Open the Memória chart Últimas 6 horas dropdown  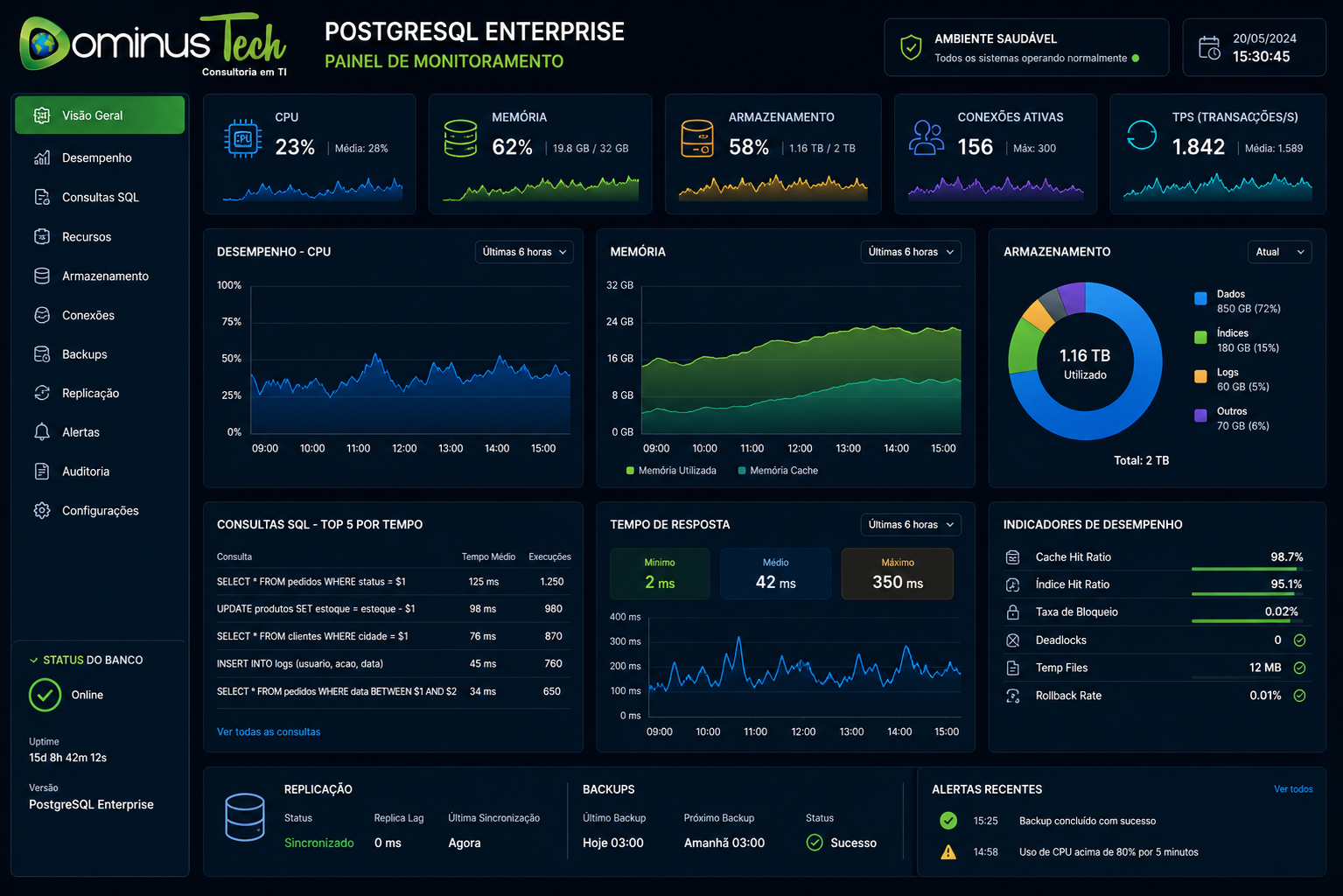pos(911,252)
